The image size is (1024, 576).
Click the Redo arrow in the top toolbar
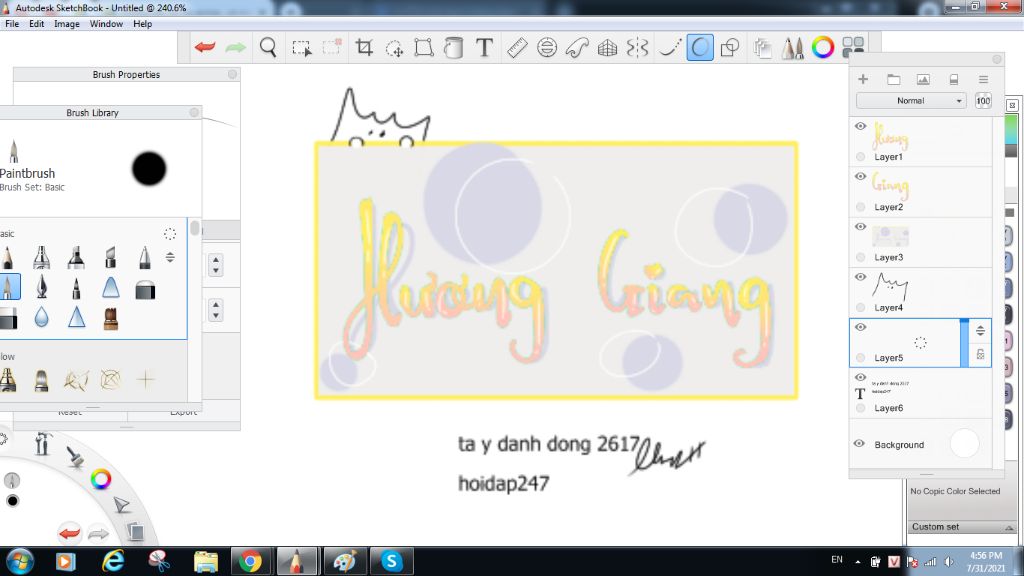[x=235, y=47]
